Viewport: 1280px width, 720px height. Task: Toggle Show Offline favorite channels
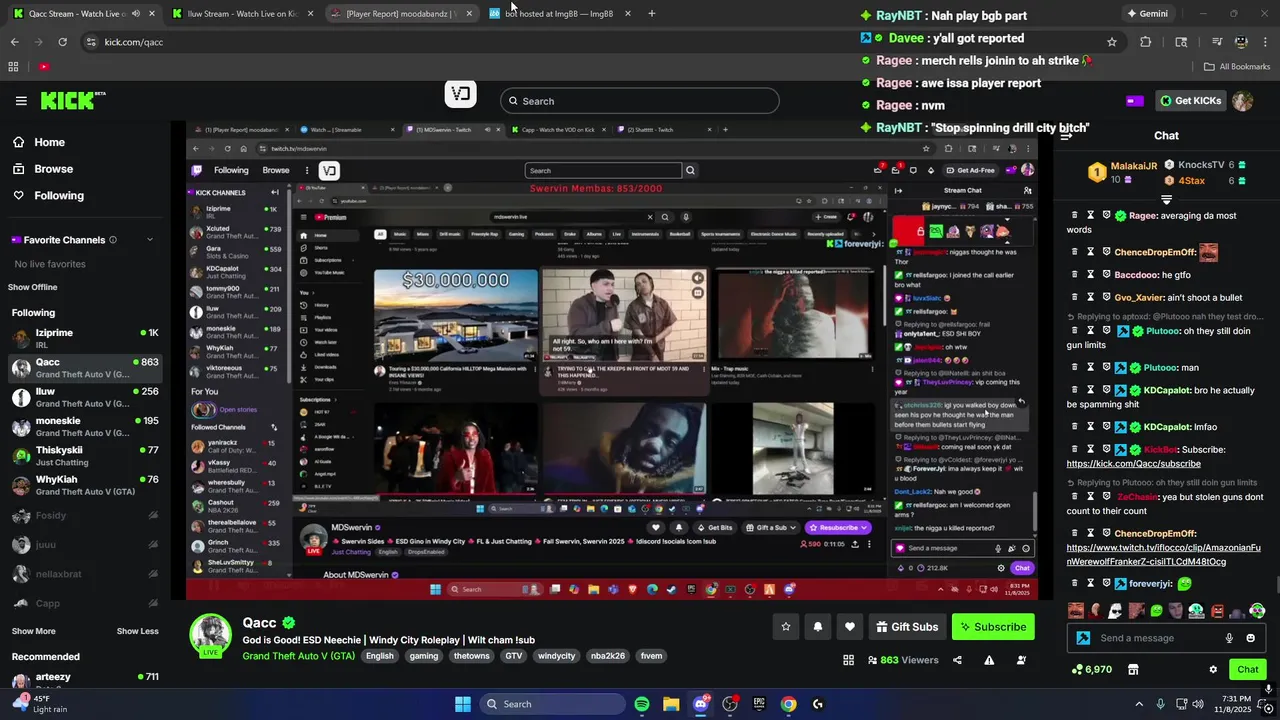[x=33, y=287]
